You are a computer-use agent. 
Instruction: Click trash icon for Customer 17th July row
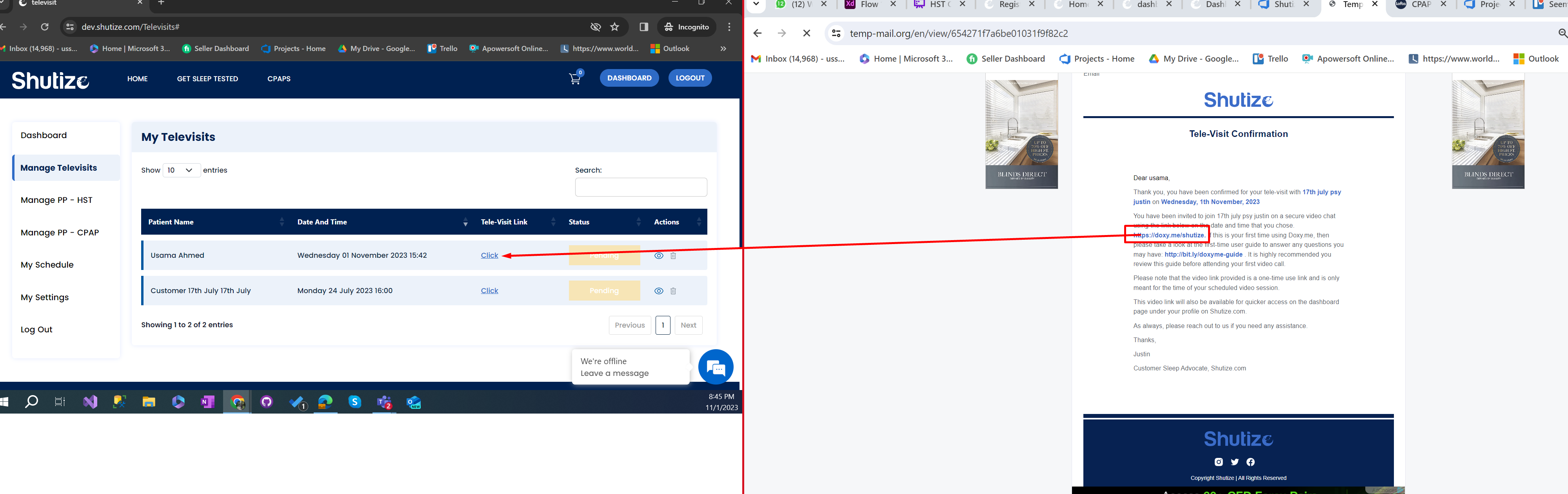point(673,291)
